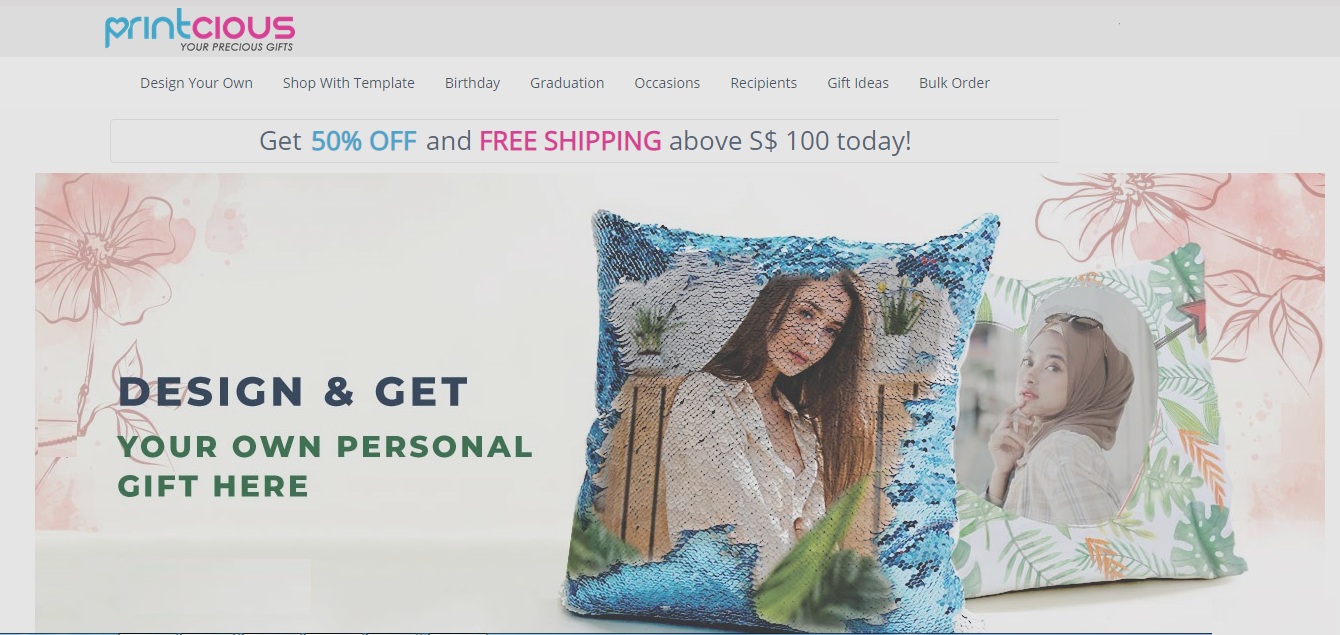Image resolution: width=1340 pixels, height=635 pixels.
Task: Click the 'Your Precious Gifts' tagline
Action: tap(237, 47)
